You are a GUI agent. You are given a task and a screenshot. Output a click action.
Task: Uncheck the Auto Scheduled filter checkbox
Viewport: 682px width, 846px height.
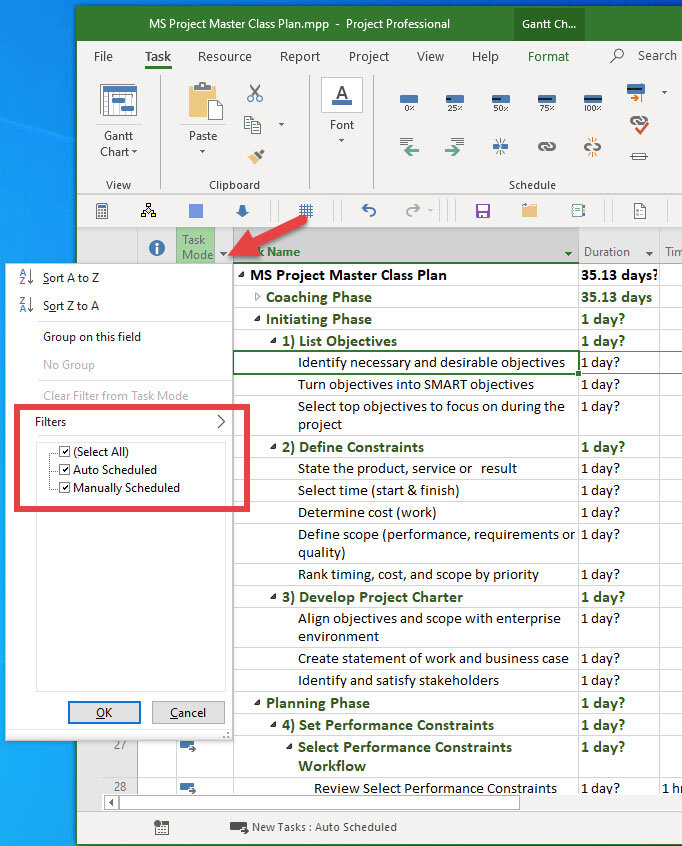65,469
